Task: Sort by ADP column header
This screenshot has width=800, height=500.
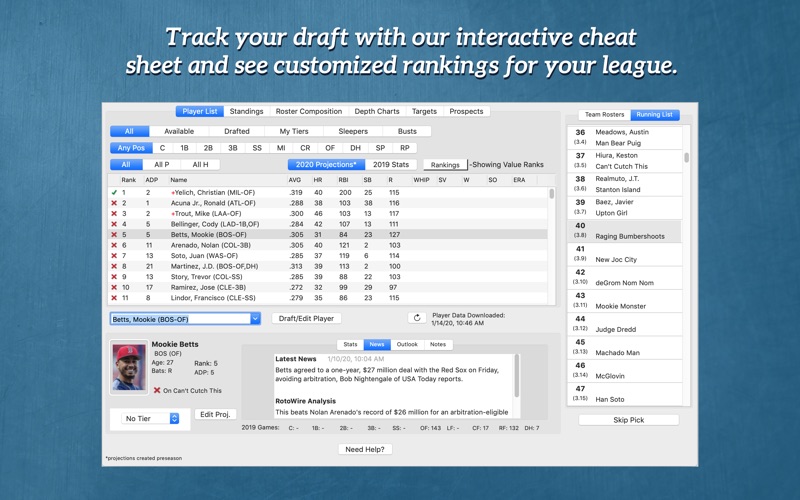Action: [x=152, y=180]
